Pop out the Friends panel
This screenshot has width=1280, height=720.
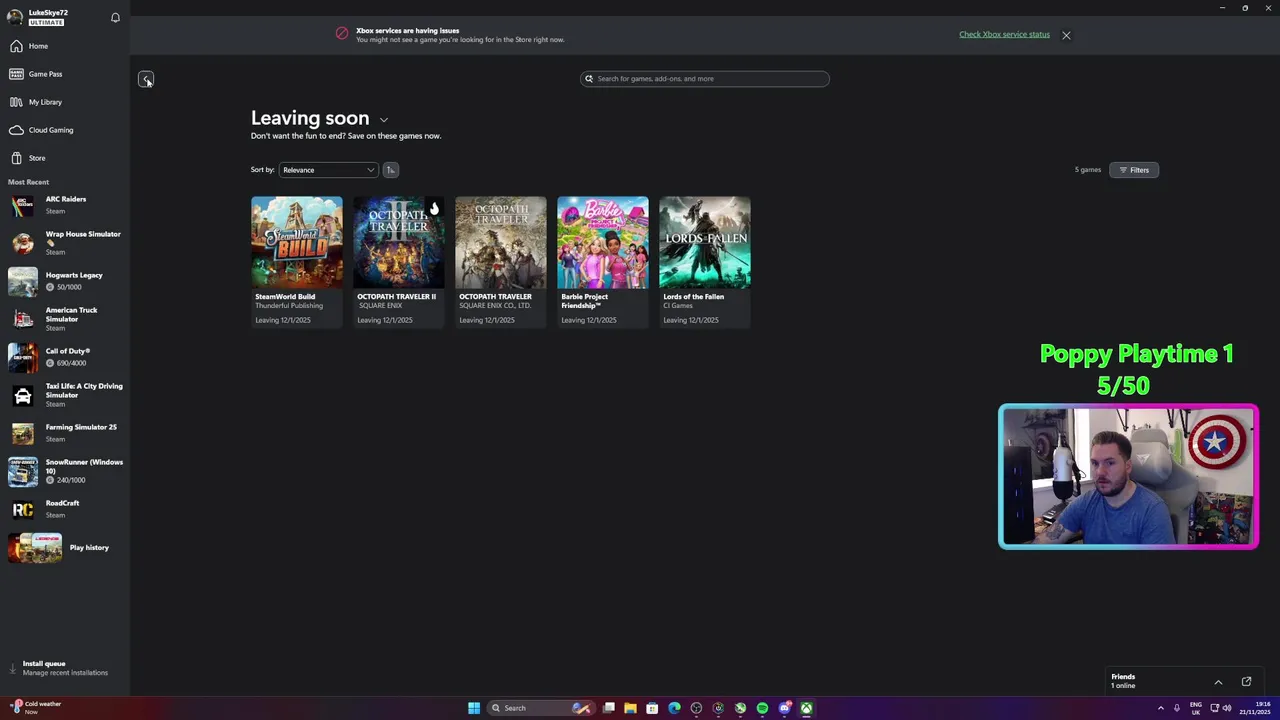(x=1246, y=682)
